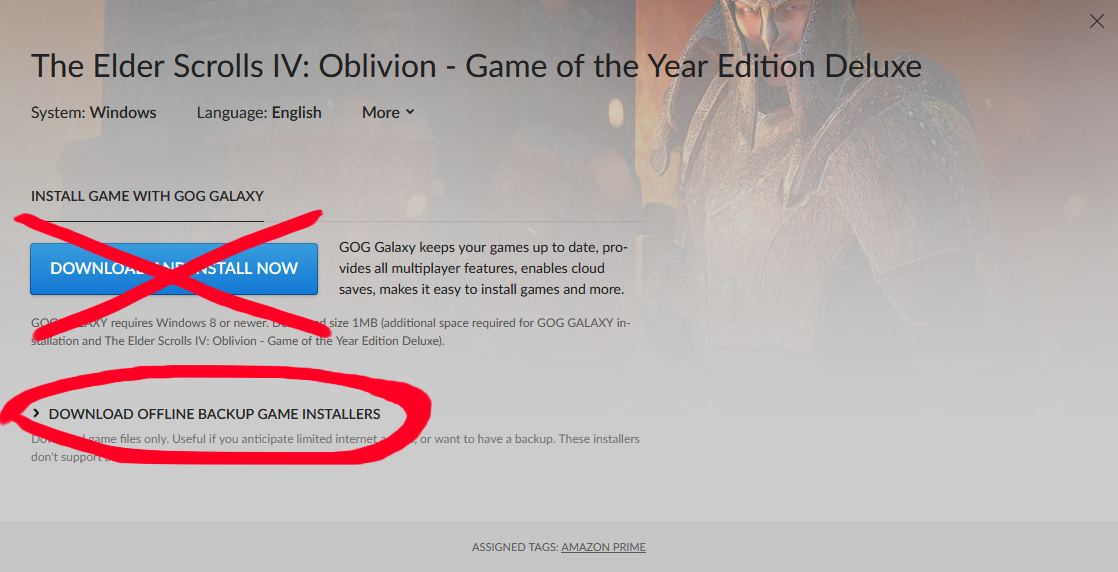Click the Download and Install Now button

174,268
